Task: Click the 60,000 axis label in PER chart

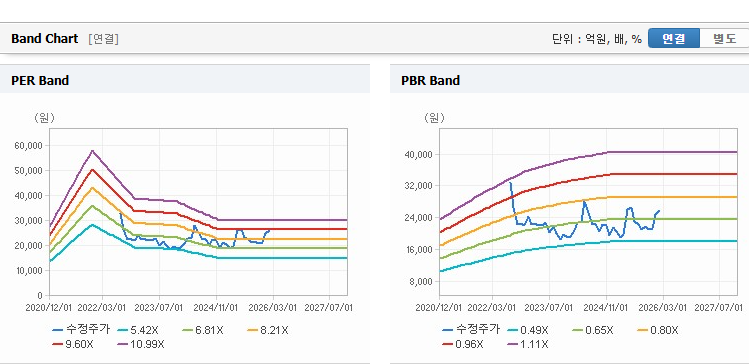Action: point(29,145)
